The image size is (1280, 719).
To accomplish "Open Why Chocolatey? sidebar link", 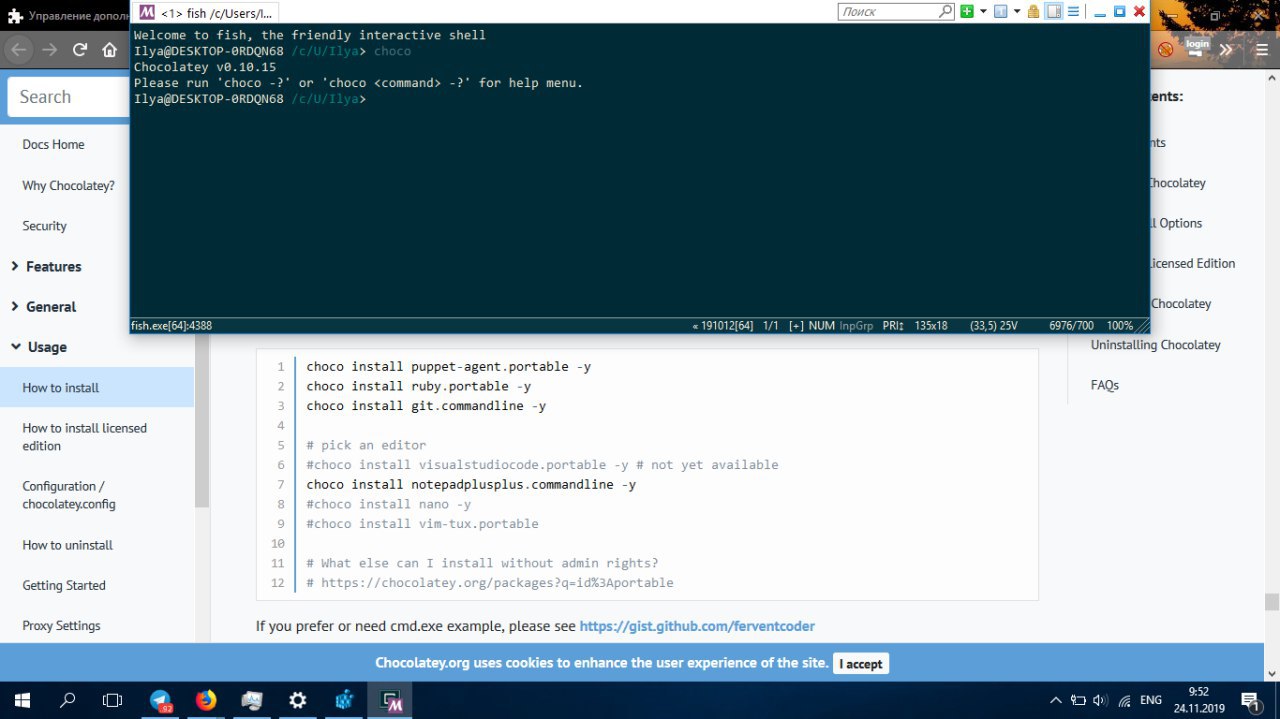I will pyautogui.click(x=68, y=185).
